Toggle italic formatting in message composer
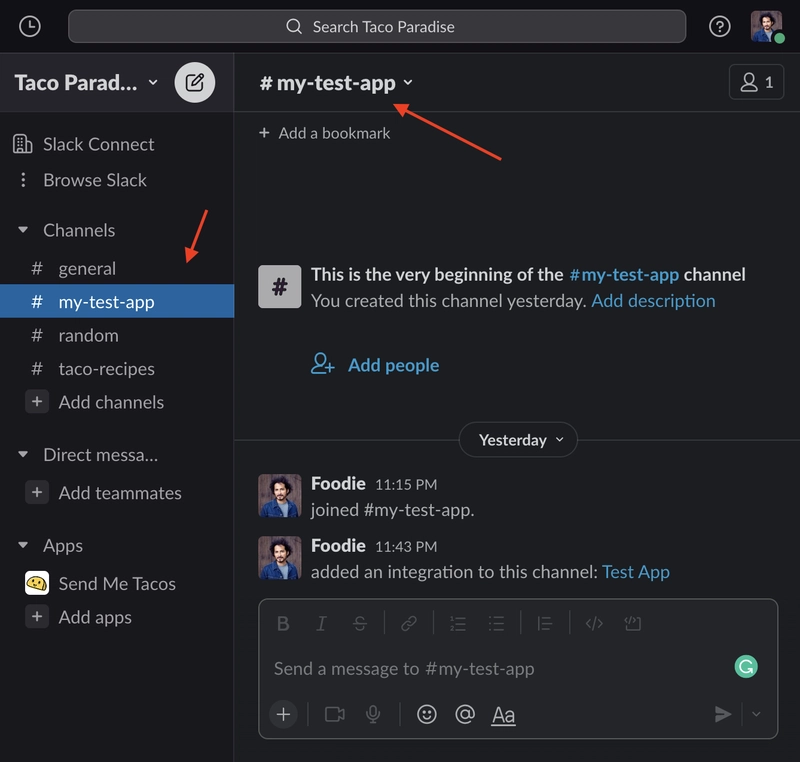 tap(321, 624)
